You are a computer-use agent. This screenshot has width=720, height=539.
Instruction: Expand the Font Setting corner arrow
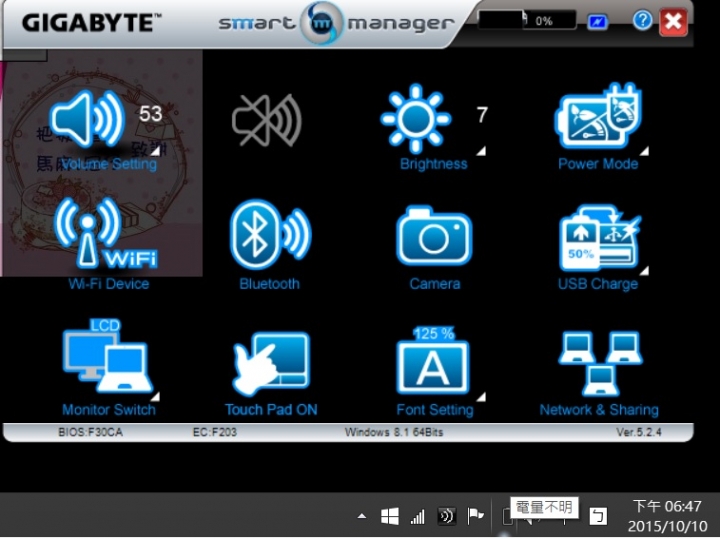(x=481, y=396)
